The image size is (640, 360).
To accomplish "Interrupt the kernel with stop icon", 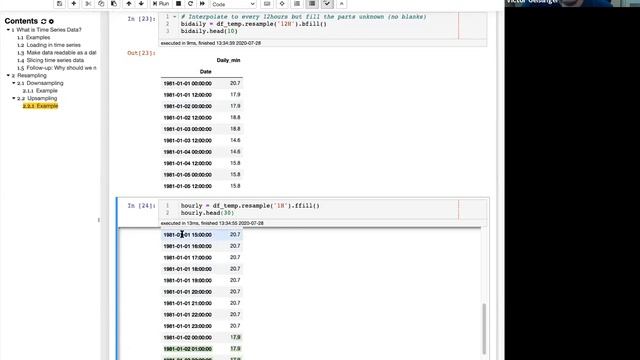I will click(178, 4).
